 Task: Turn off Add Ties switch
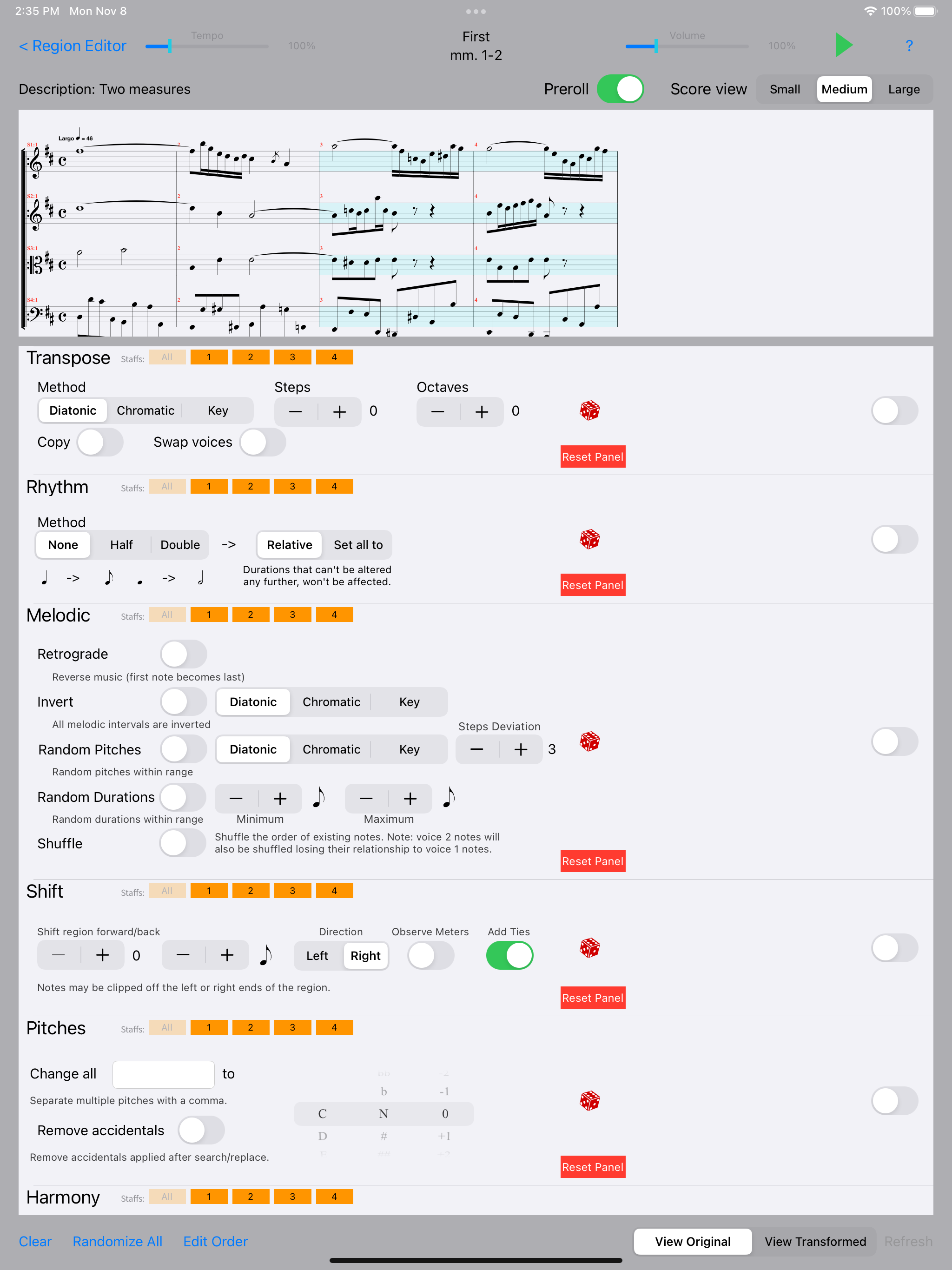click(x=510, y=955)
